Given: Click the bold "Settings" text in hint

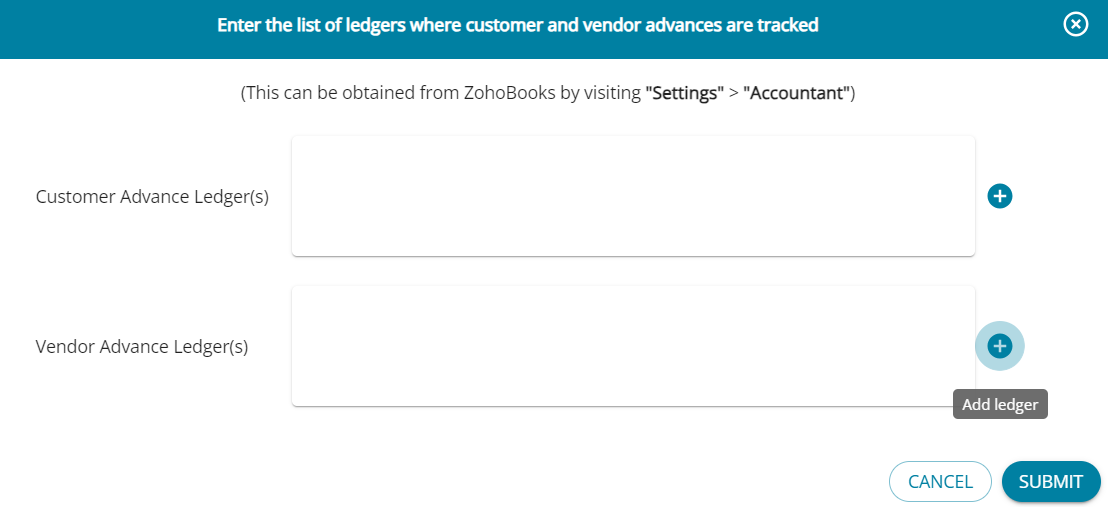Looking at the screenshot, I should pyautogui.click(x=684, y=94).
